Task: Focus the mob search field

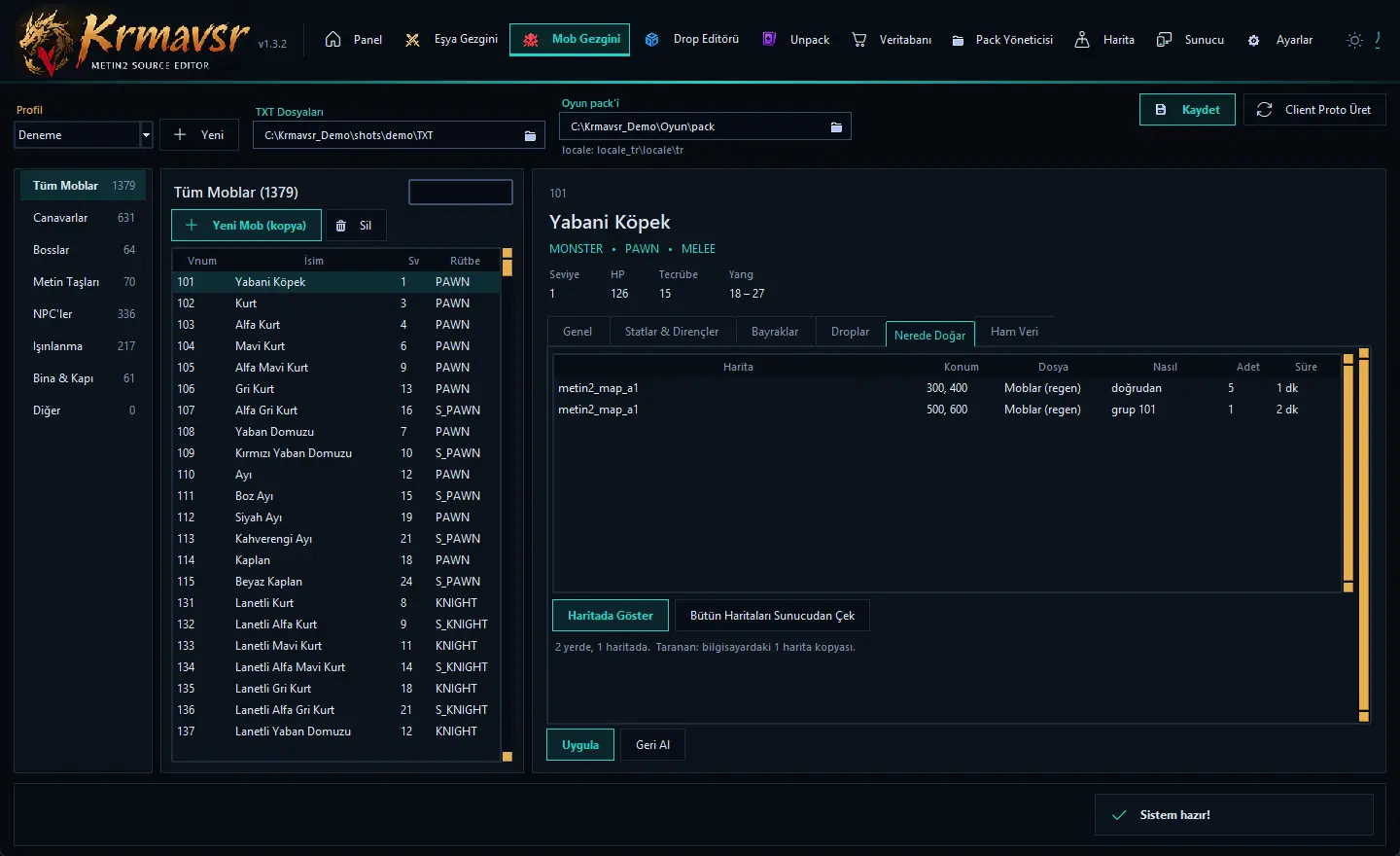Action: coord(461,193)
